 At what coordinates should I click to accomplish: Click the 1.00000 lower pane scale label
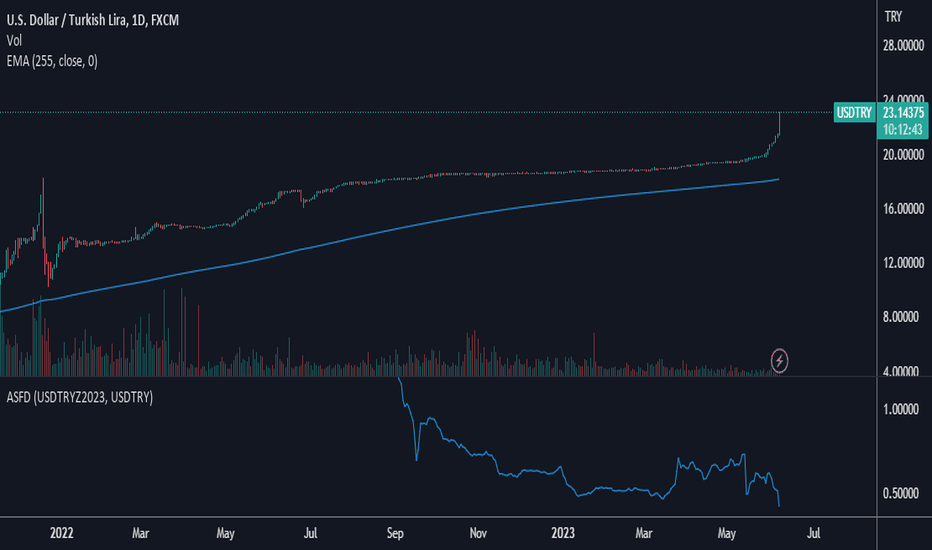point(901,409)
